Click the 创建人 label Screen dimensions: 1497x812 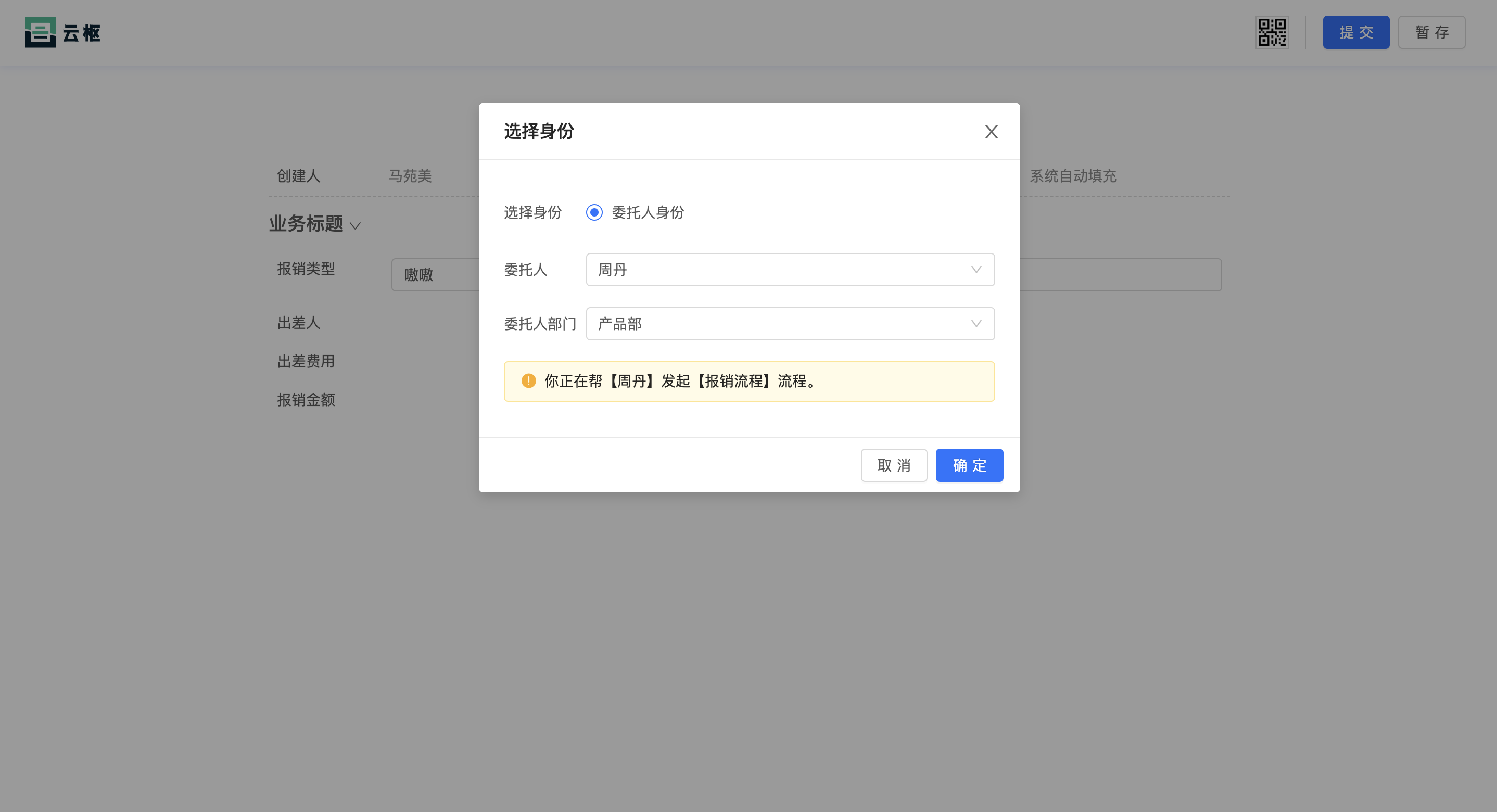299,176
